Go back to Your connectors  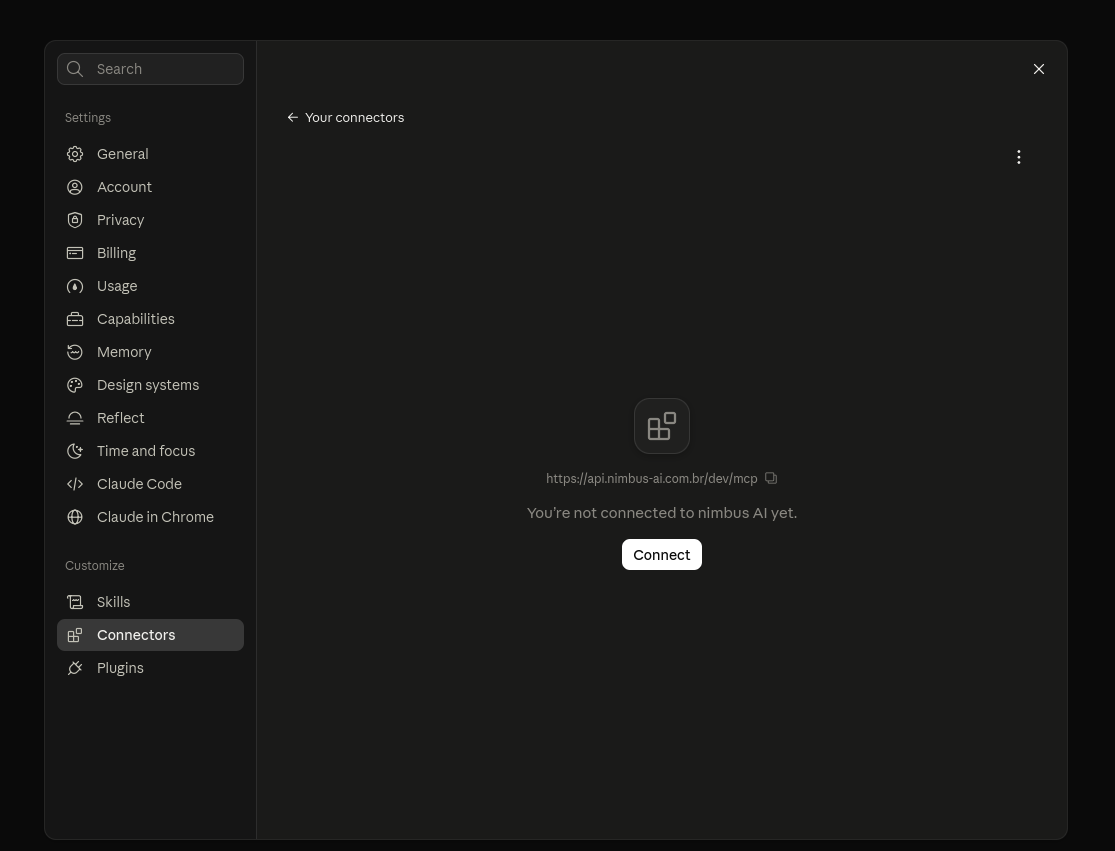[x=346, y=118]
